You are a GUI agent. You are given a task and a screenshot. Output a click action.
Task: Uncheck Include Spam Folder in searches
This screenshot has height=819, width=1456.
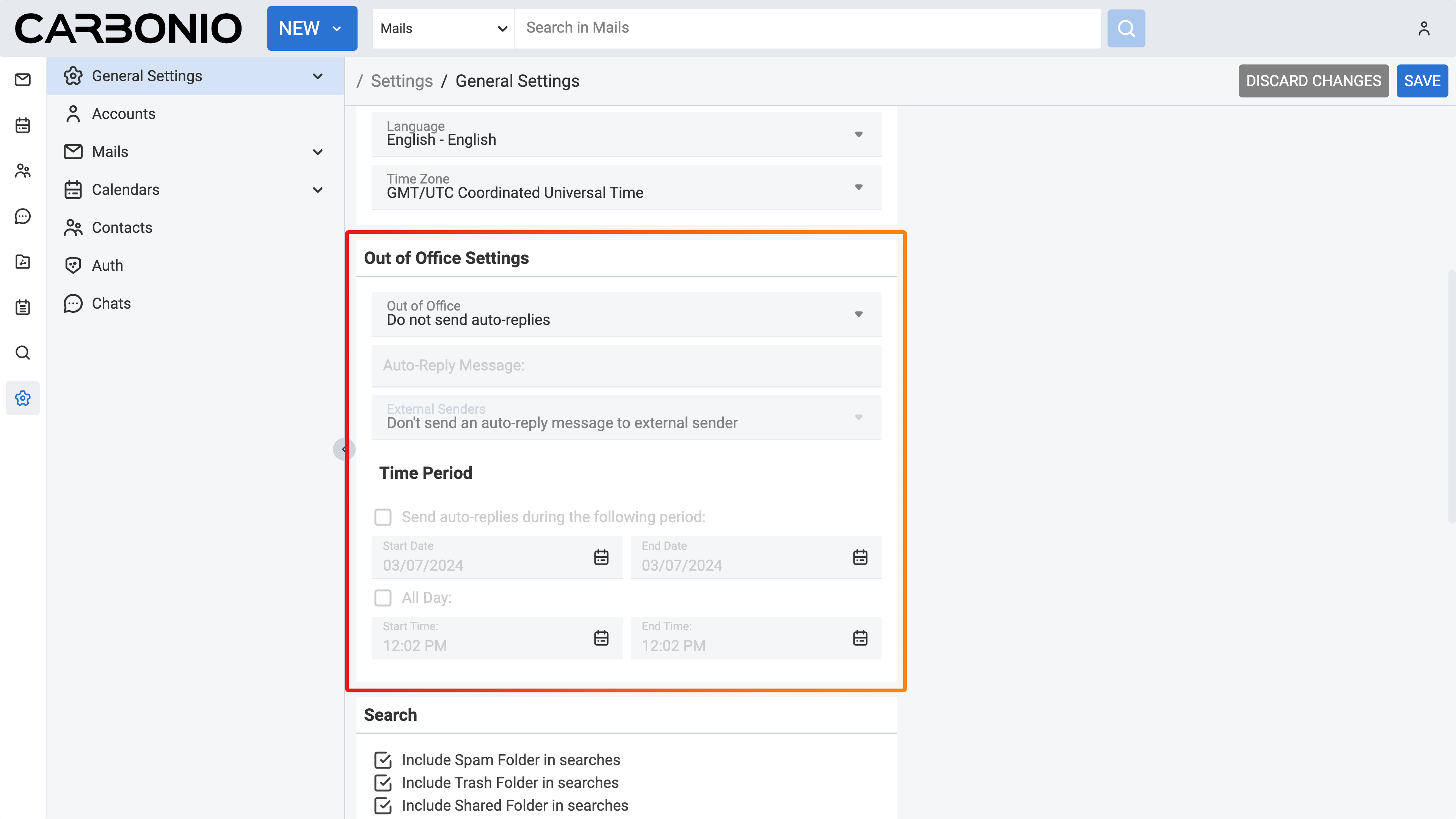(x=383, y=760)
